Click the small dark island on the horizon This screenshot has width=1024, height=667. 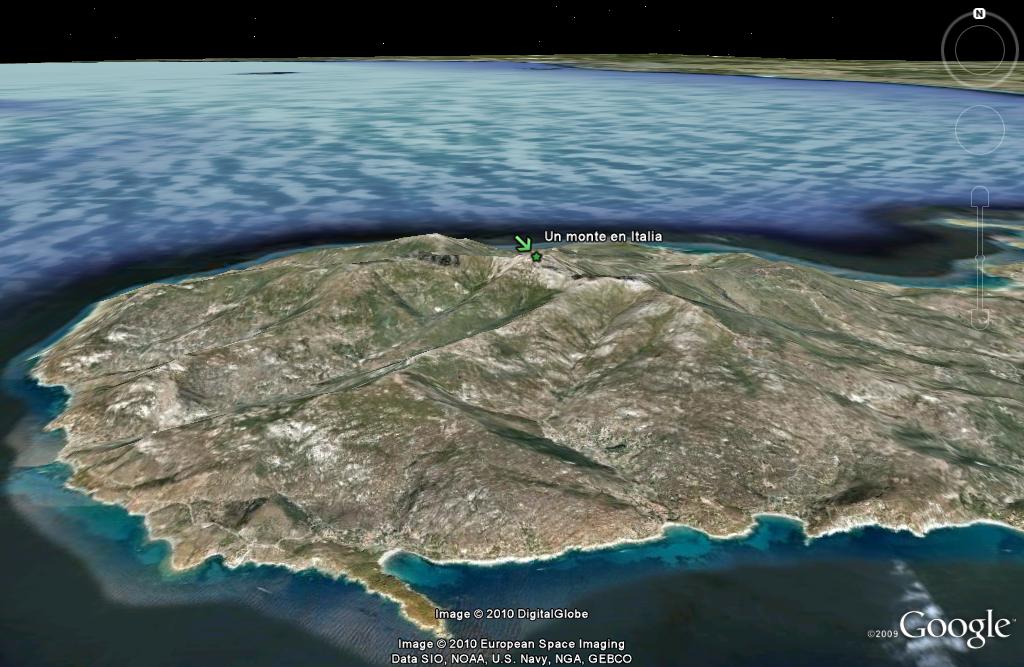click(x=266, y=73)
